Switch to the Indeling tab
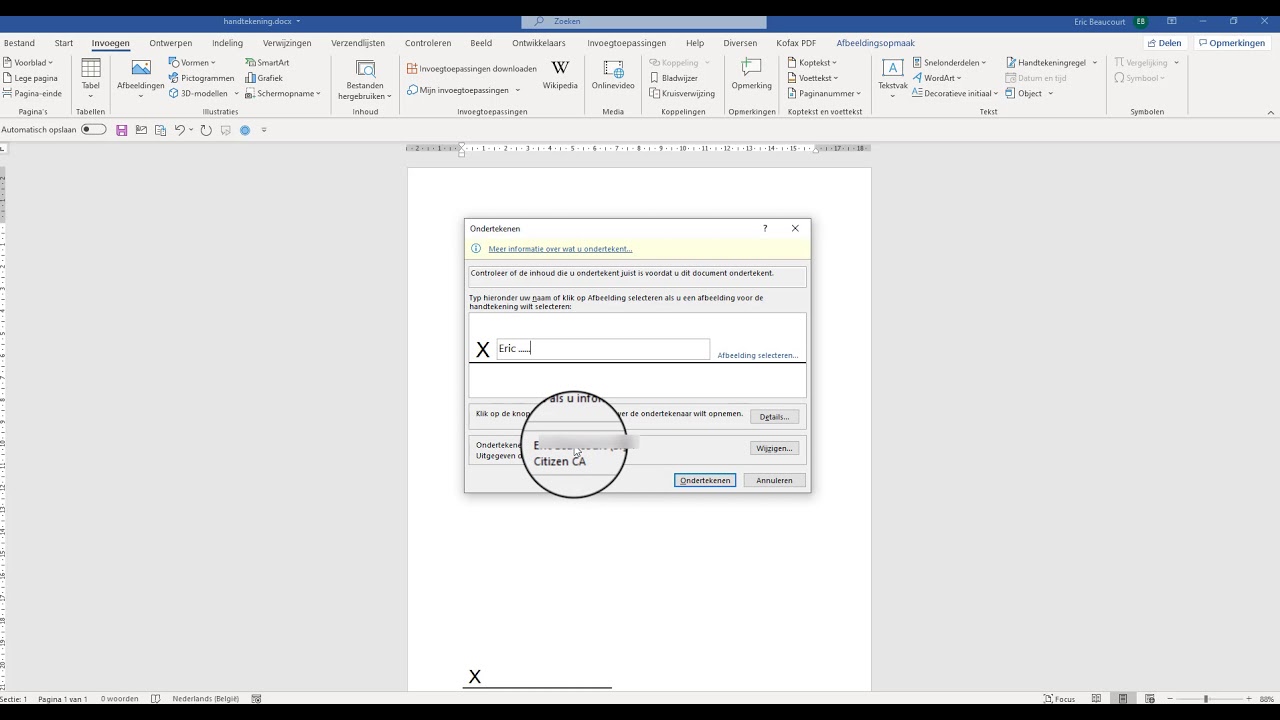1280x720 pixels. click(x=228, y=43)
